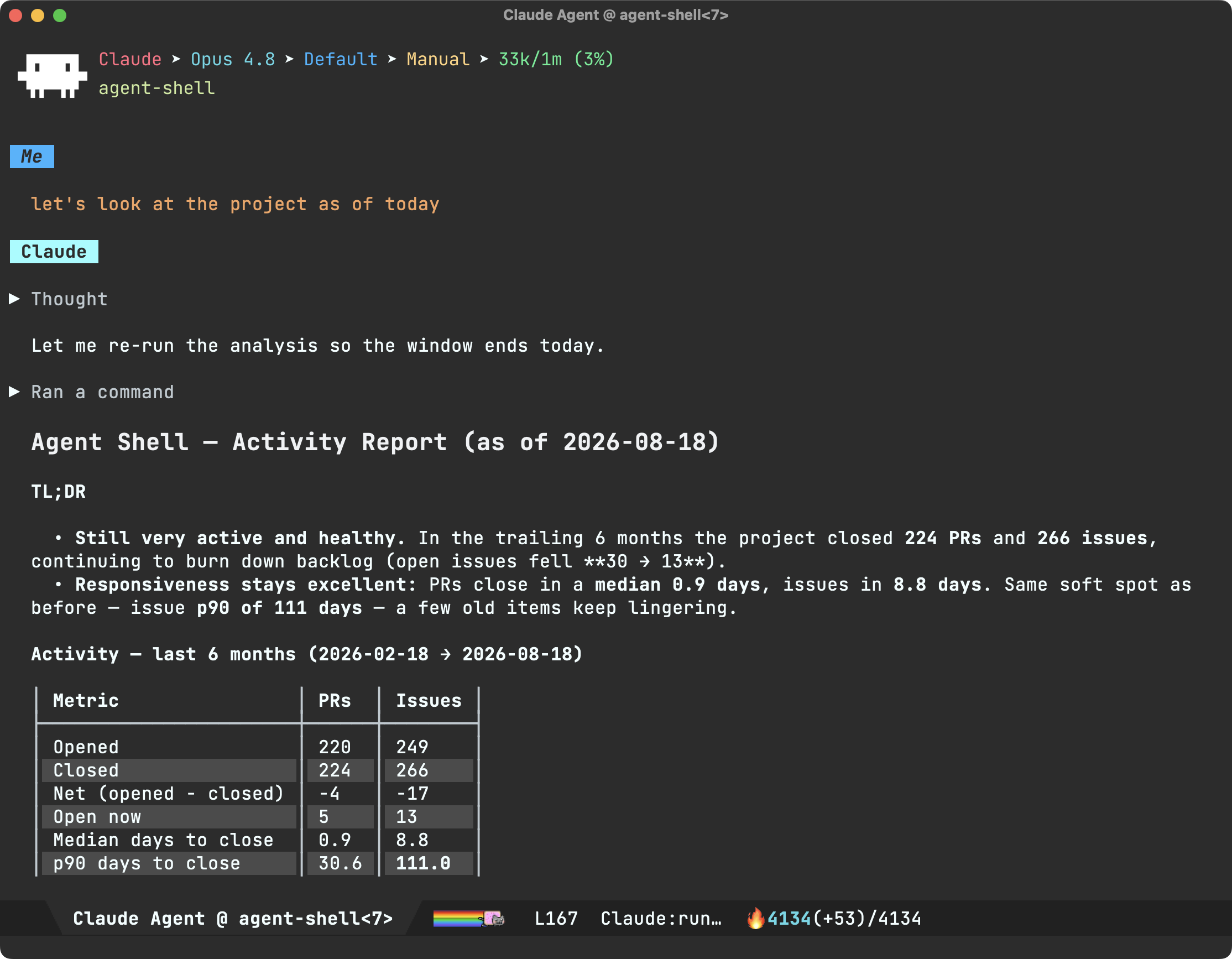Click the 'Closed' row label
Viewport: 1232px width, 959px height.
tap(86, 770)
